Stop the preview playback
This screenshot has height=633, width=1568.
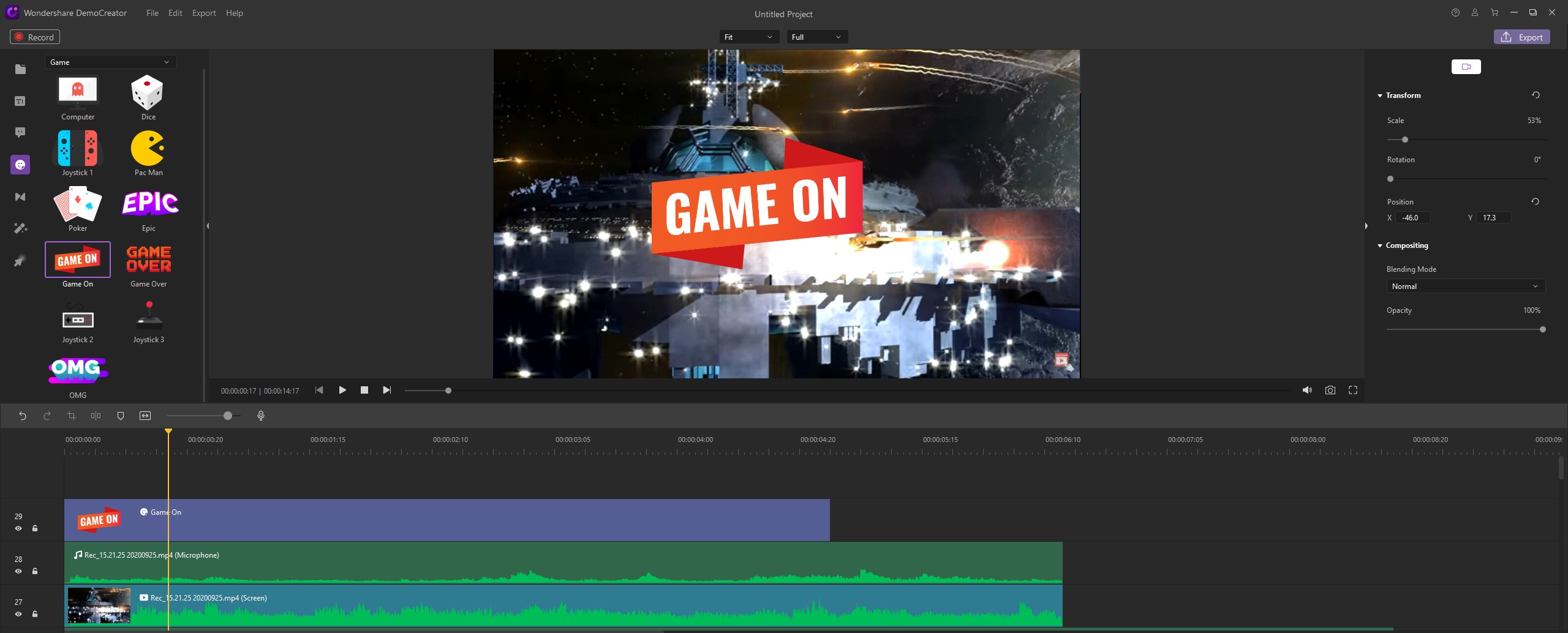[x=364, y=390]
